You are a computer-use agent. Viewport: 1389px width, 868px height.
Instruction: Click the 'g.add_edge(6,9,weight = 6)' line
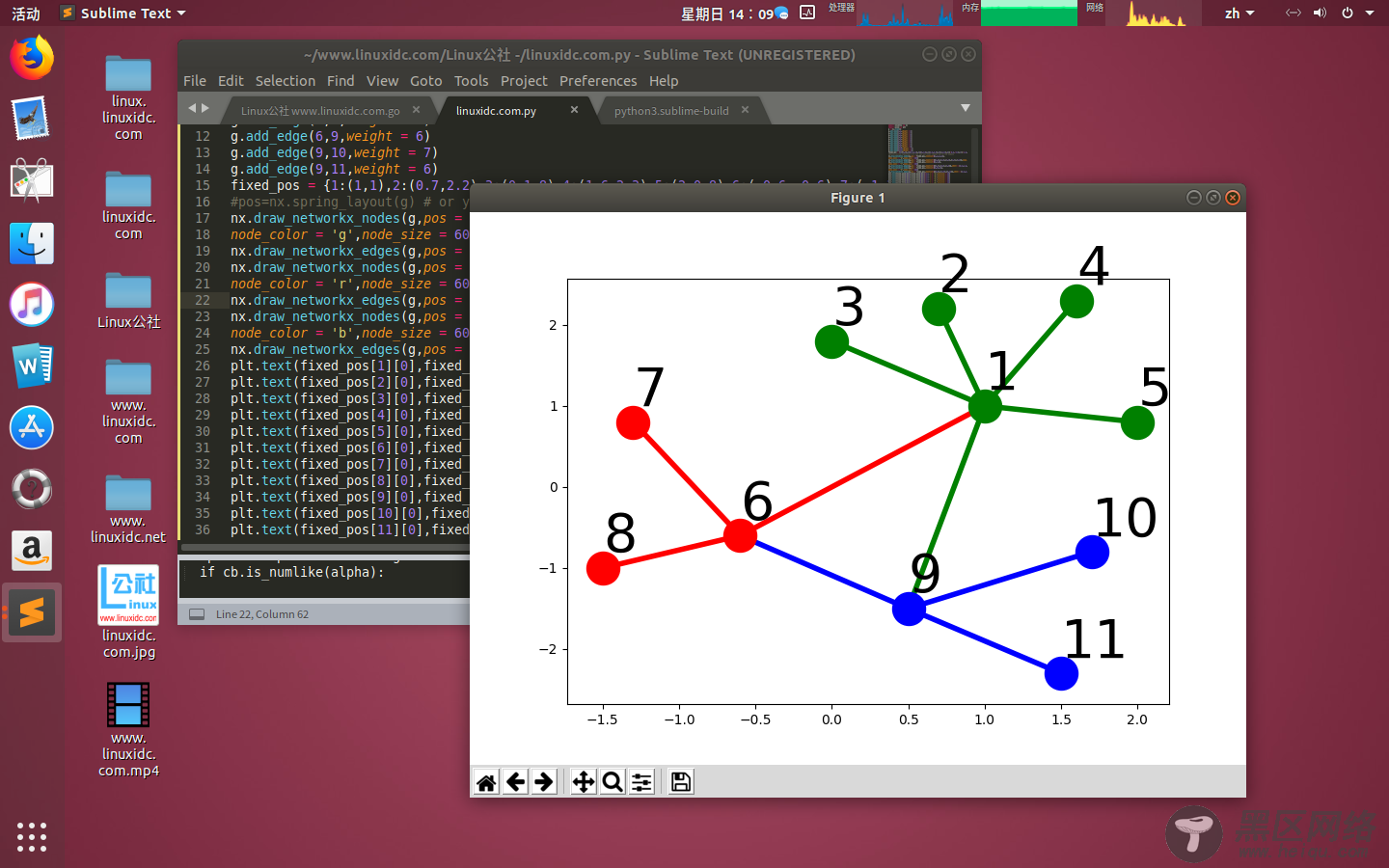pos(330,136)
